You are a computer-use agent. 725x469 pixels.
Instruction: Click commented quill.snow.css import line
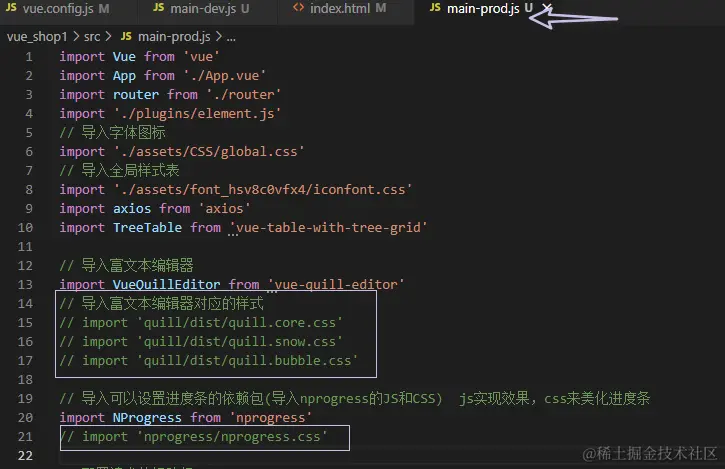(201, 341)
